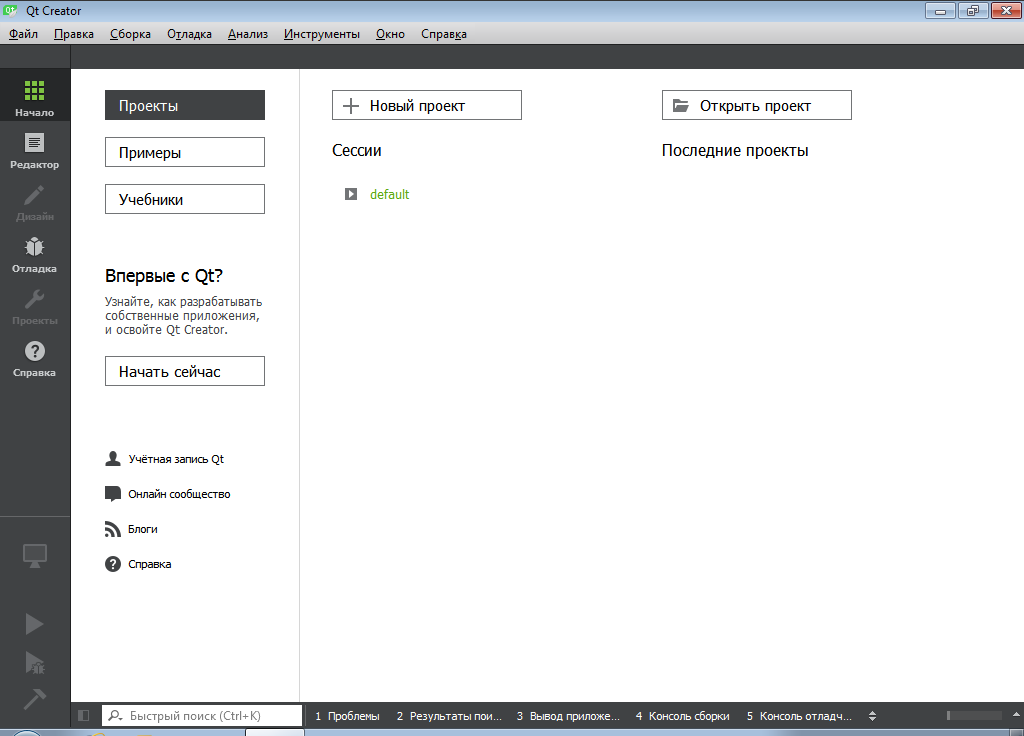Select the Примеры section button
This screenshot has width=1024, height=736.
click(185, 152)
